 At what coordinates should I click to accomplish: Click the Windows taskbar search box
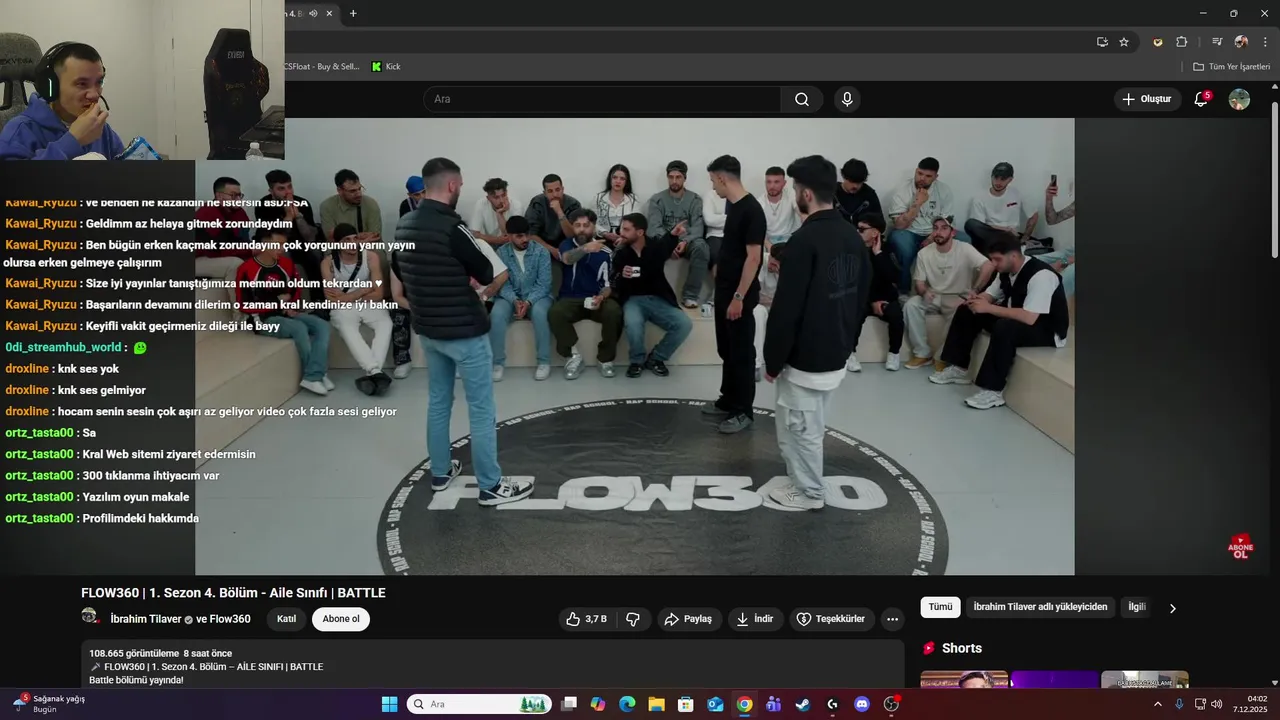click(479, 704)
